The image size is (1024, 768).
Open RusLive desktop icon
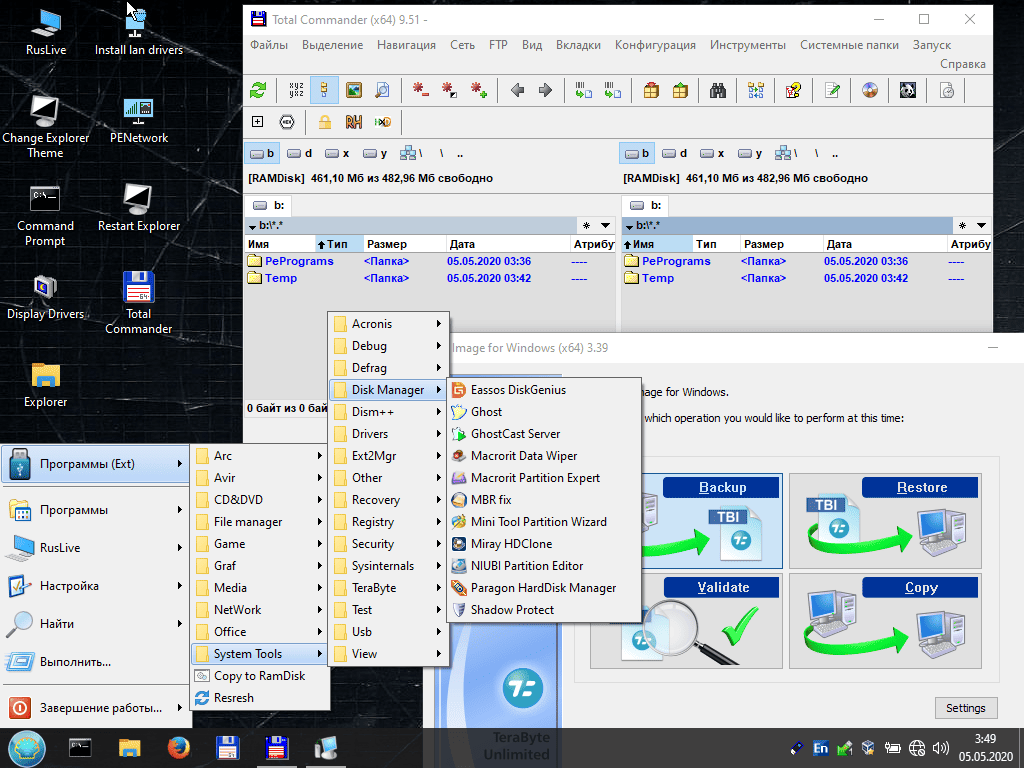point(46,33)
